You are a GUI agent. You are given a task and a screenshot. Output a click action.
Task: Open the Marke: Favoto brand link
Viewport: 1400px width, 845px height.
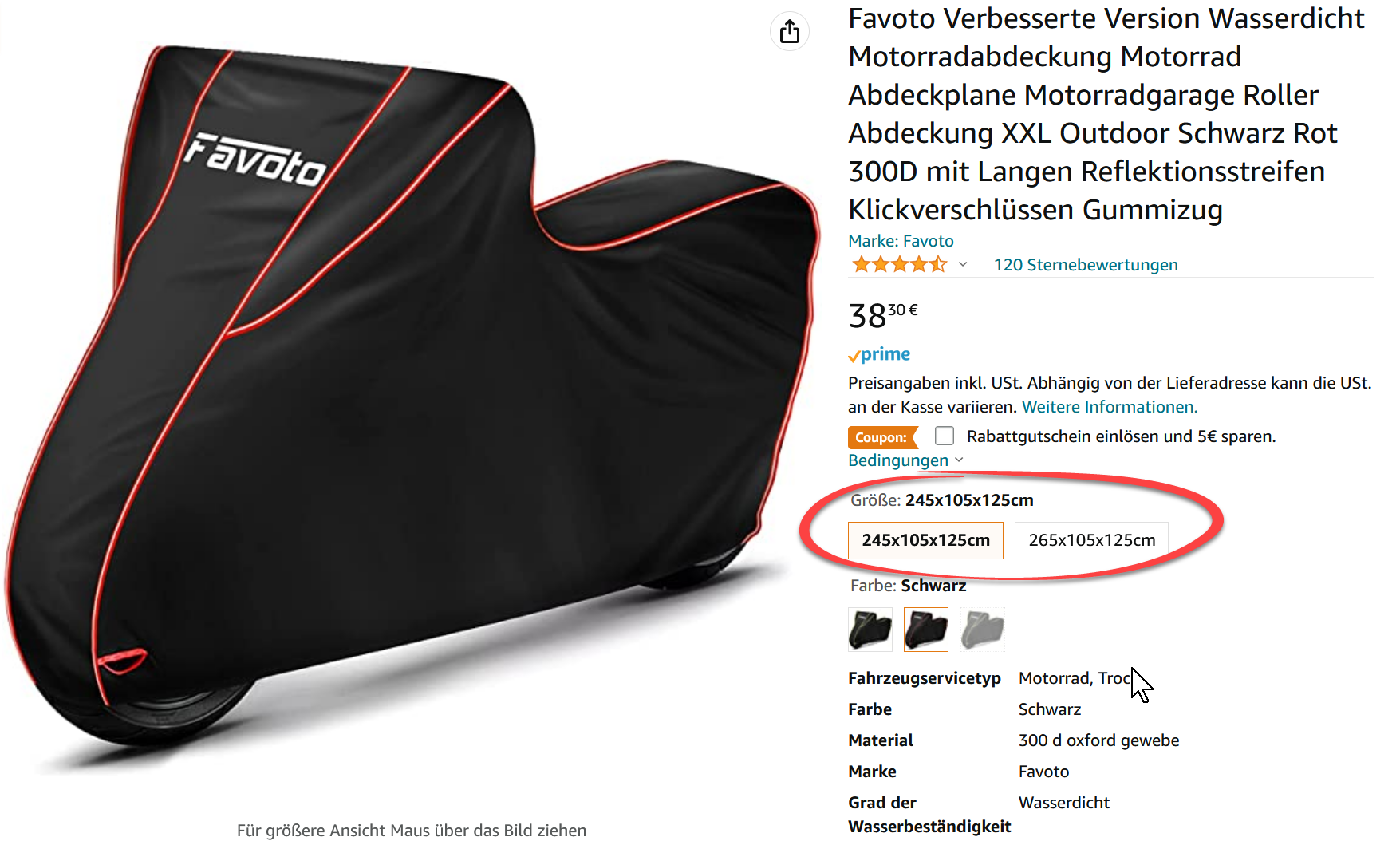point(901,240)
